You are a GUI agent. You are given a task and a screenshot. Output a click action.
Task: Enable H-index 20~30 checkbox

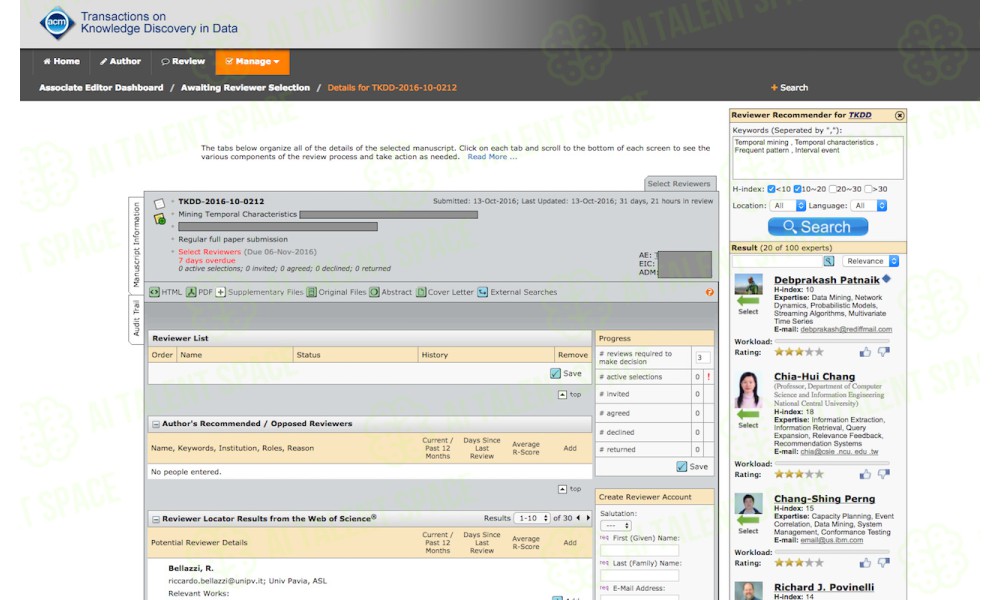coord(832,189)
